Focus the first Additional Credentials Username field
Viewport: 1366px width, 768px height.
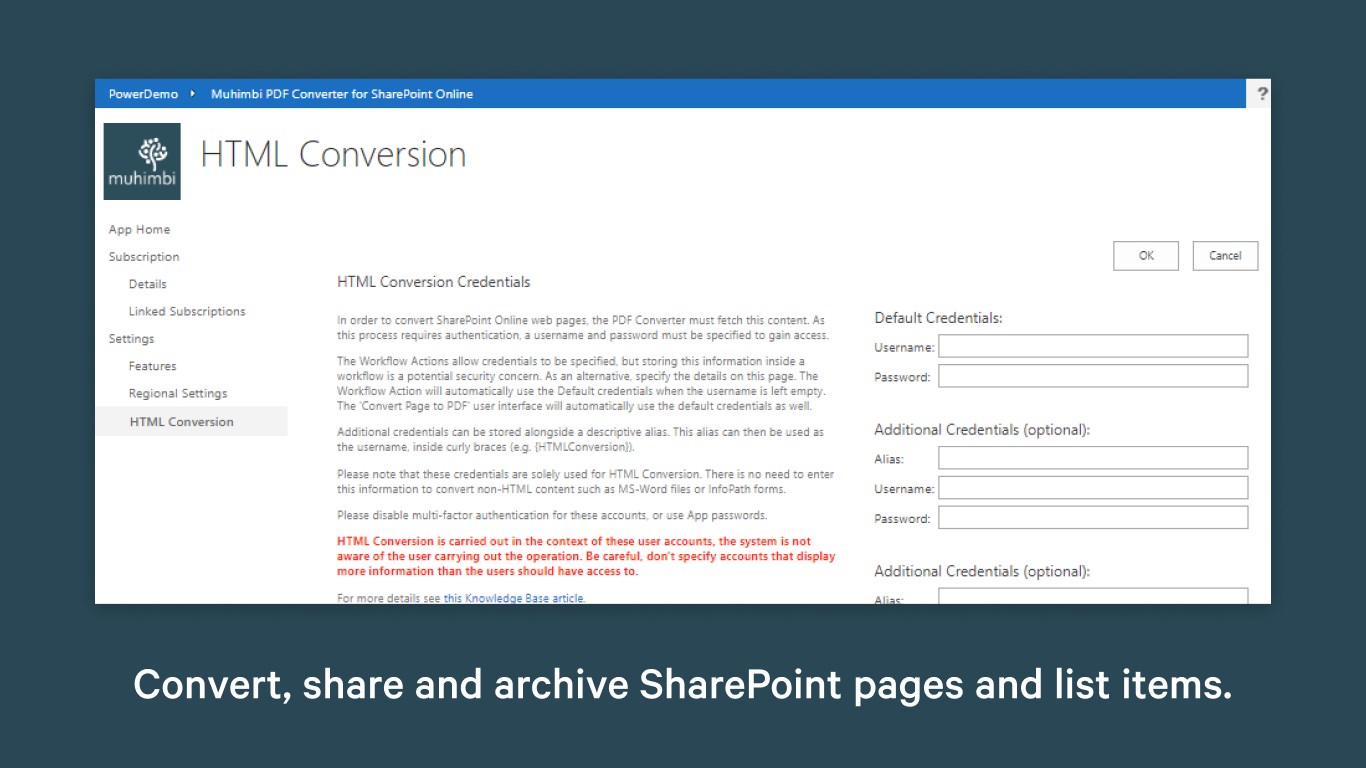tap(1093, 488)
